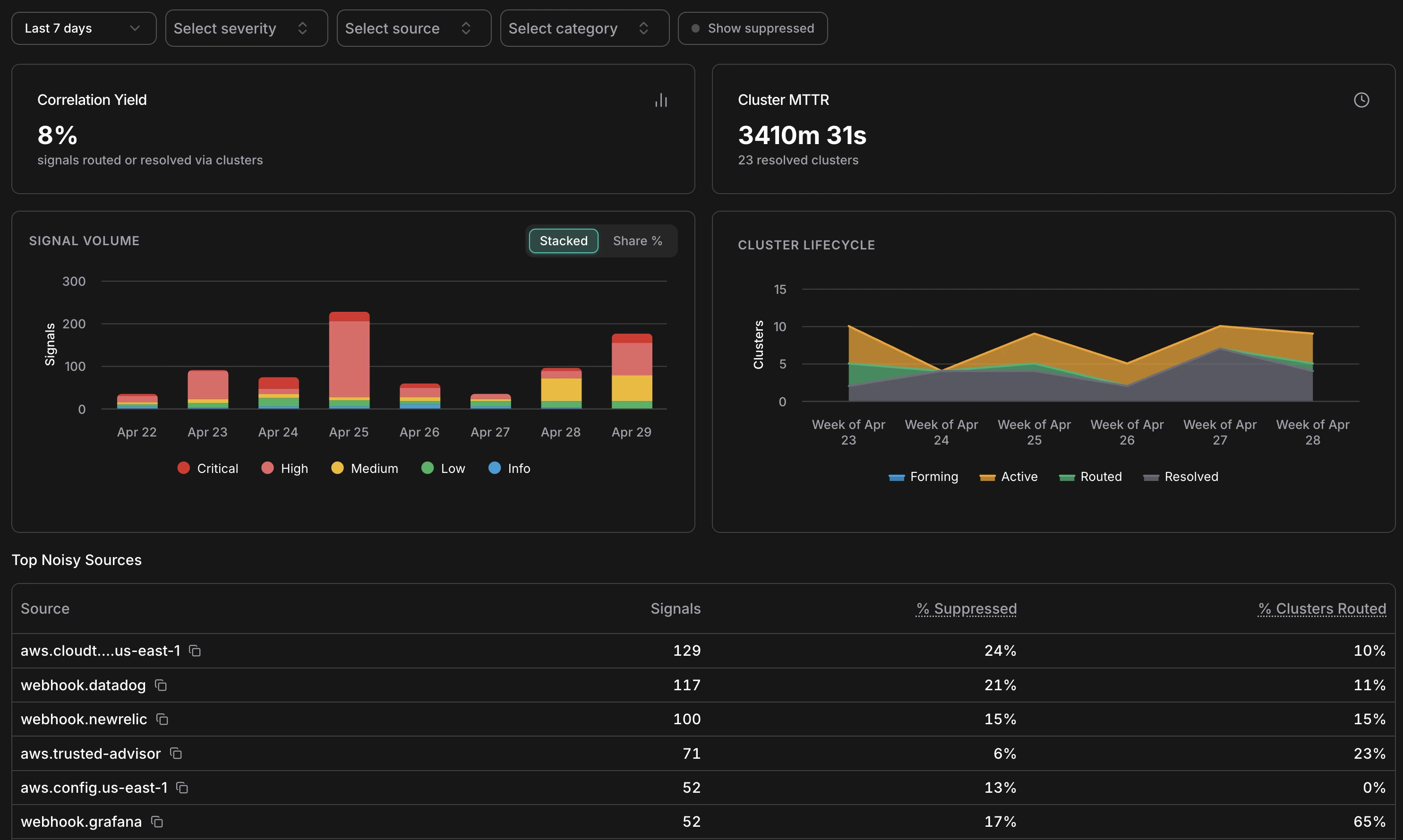Open the Select severity dropdown

246,28
